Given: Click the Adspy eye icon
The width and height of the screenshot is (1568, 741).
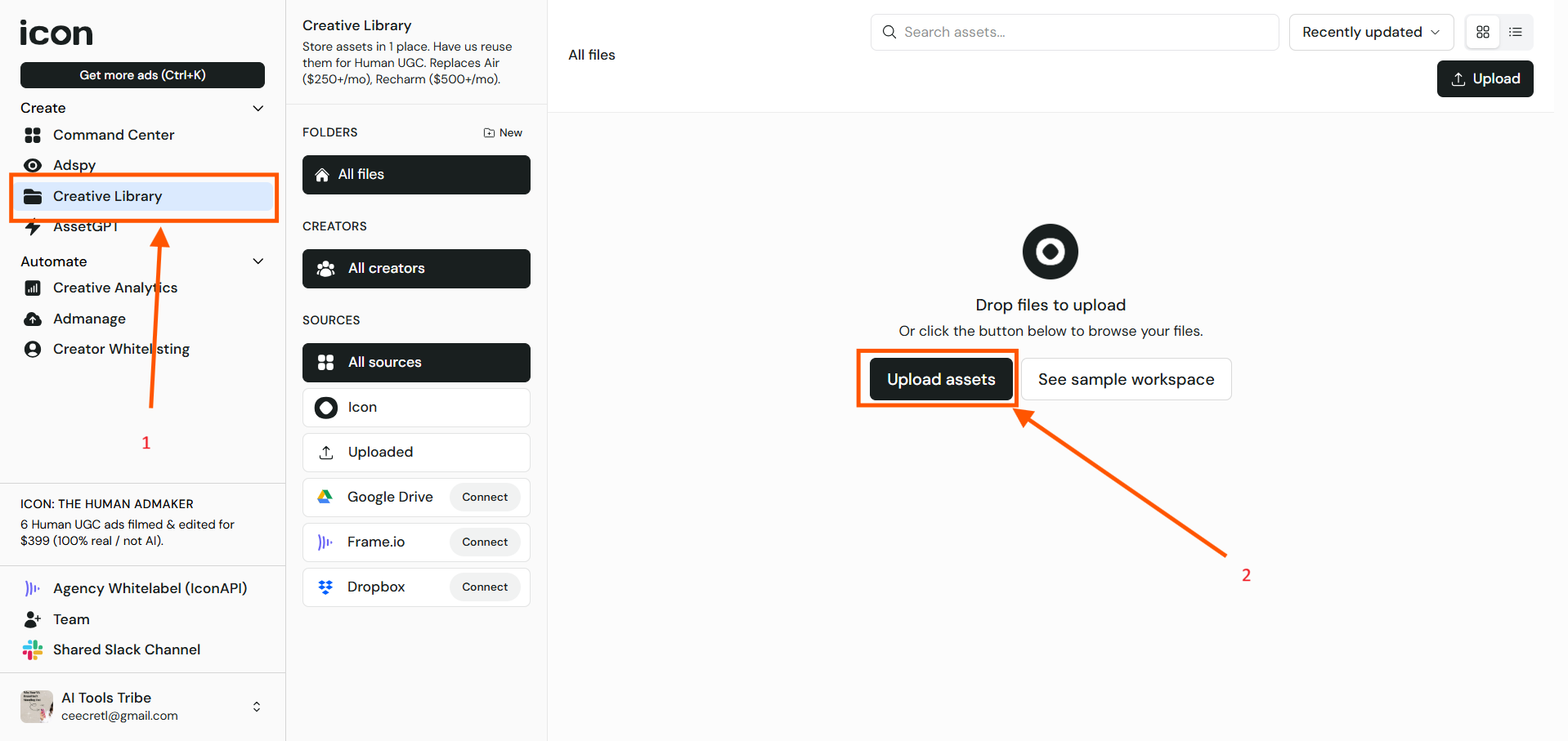Looking at the screenshot, I should [33, 165].
